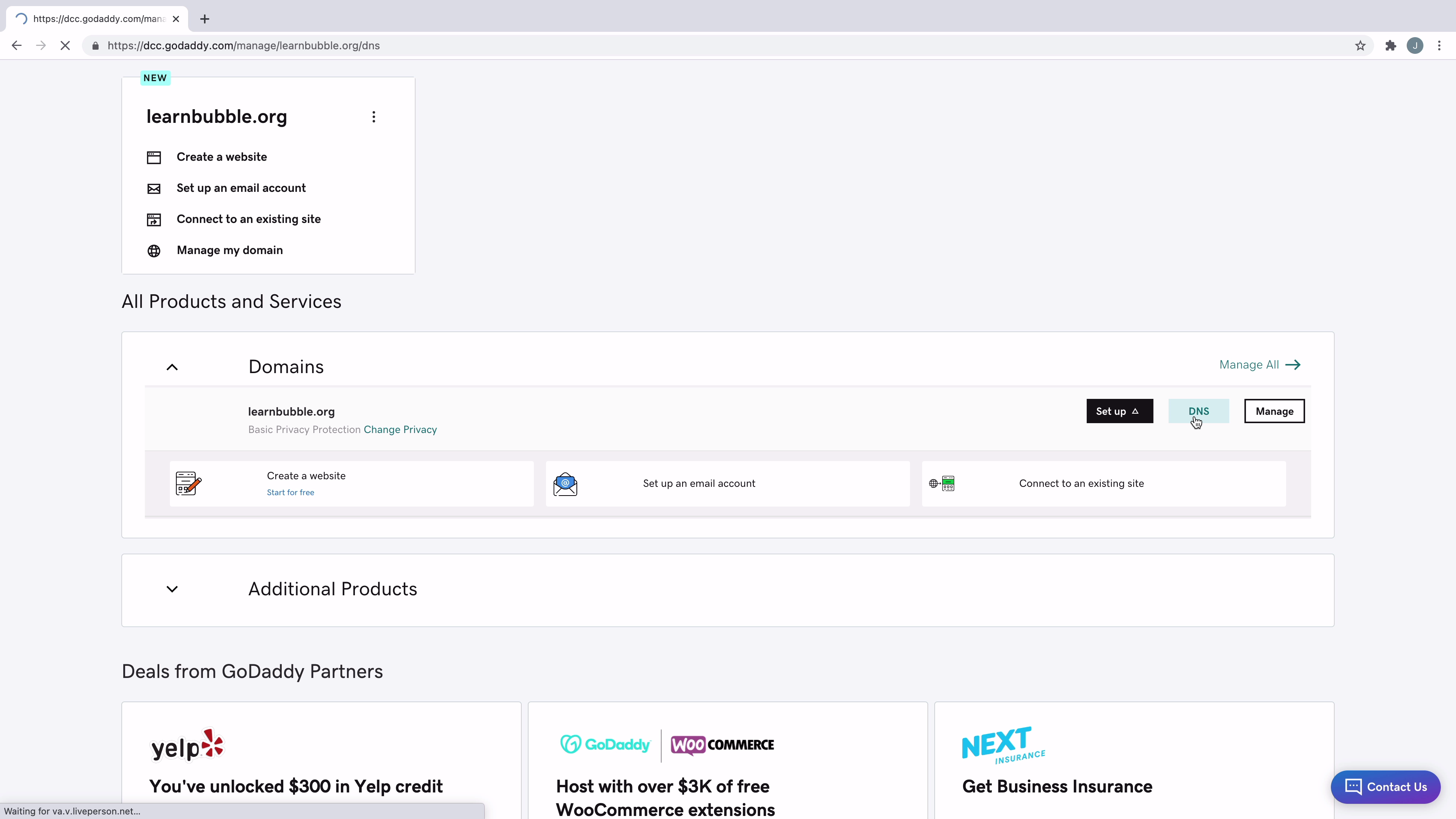This screenshot has width=1456, height=819.
Task: Click the Change Privacy link
Action: [x=400, y=430]
